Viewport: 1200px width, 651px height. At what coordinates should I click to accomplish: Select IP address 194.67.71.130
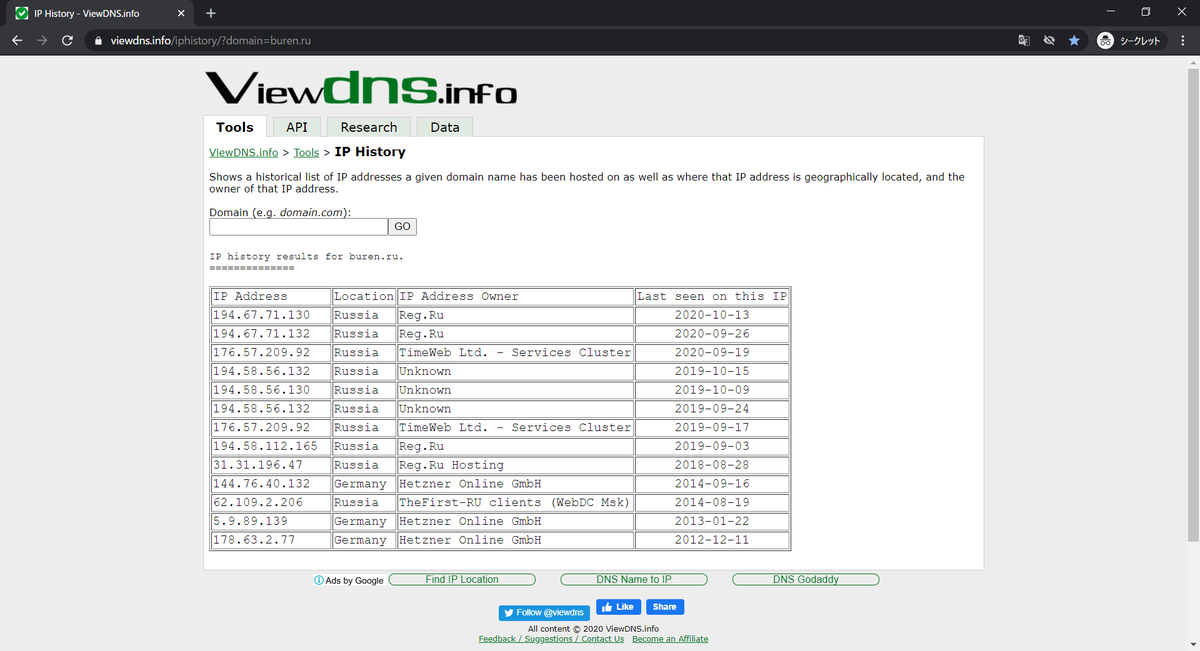click(x=261, y=315)
